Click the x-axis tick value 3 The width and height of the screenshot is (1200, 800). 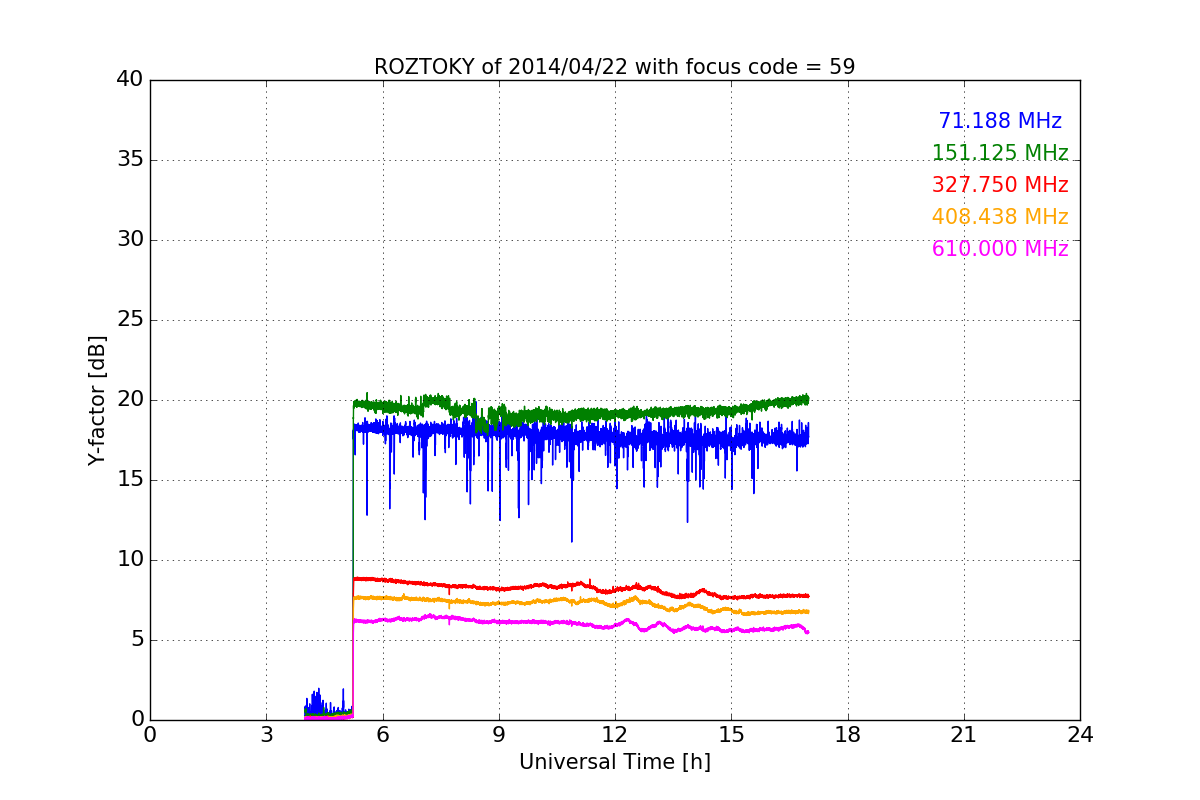coord(266,735)
